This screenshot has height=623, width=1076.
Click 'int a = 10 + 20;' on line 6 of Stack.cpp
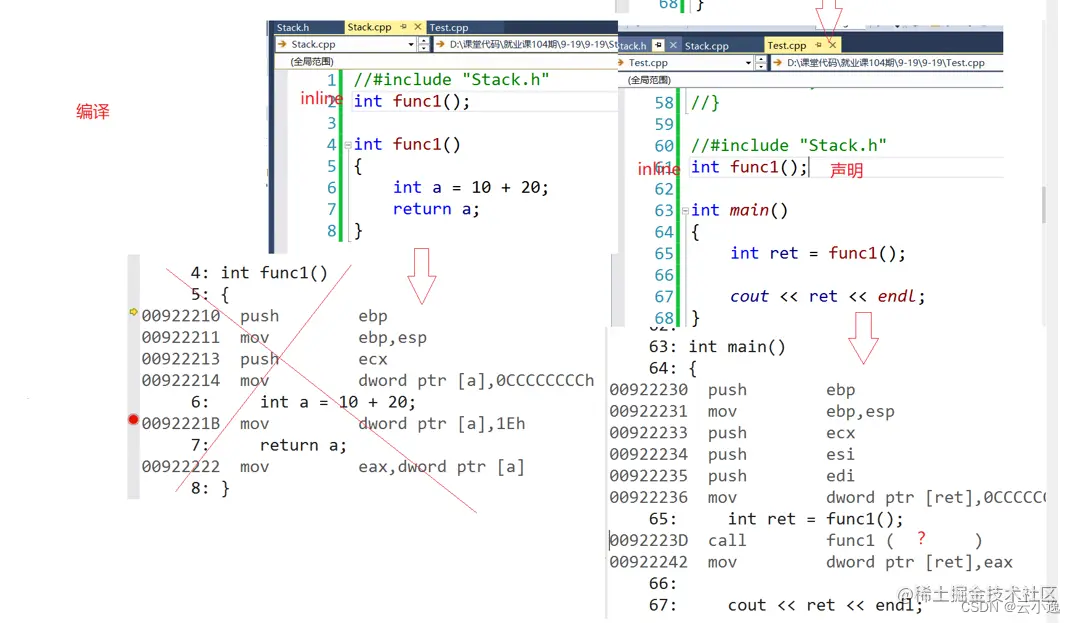tap(471, 187)
